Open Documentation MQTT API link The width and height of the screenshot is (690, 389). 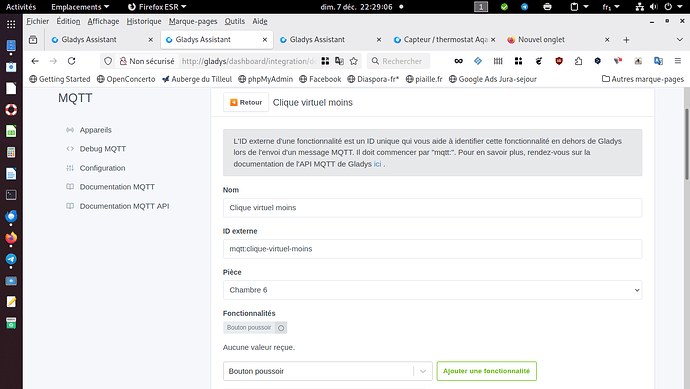click(x=124, y=206)
